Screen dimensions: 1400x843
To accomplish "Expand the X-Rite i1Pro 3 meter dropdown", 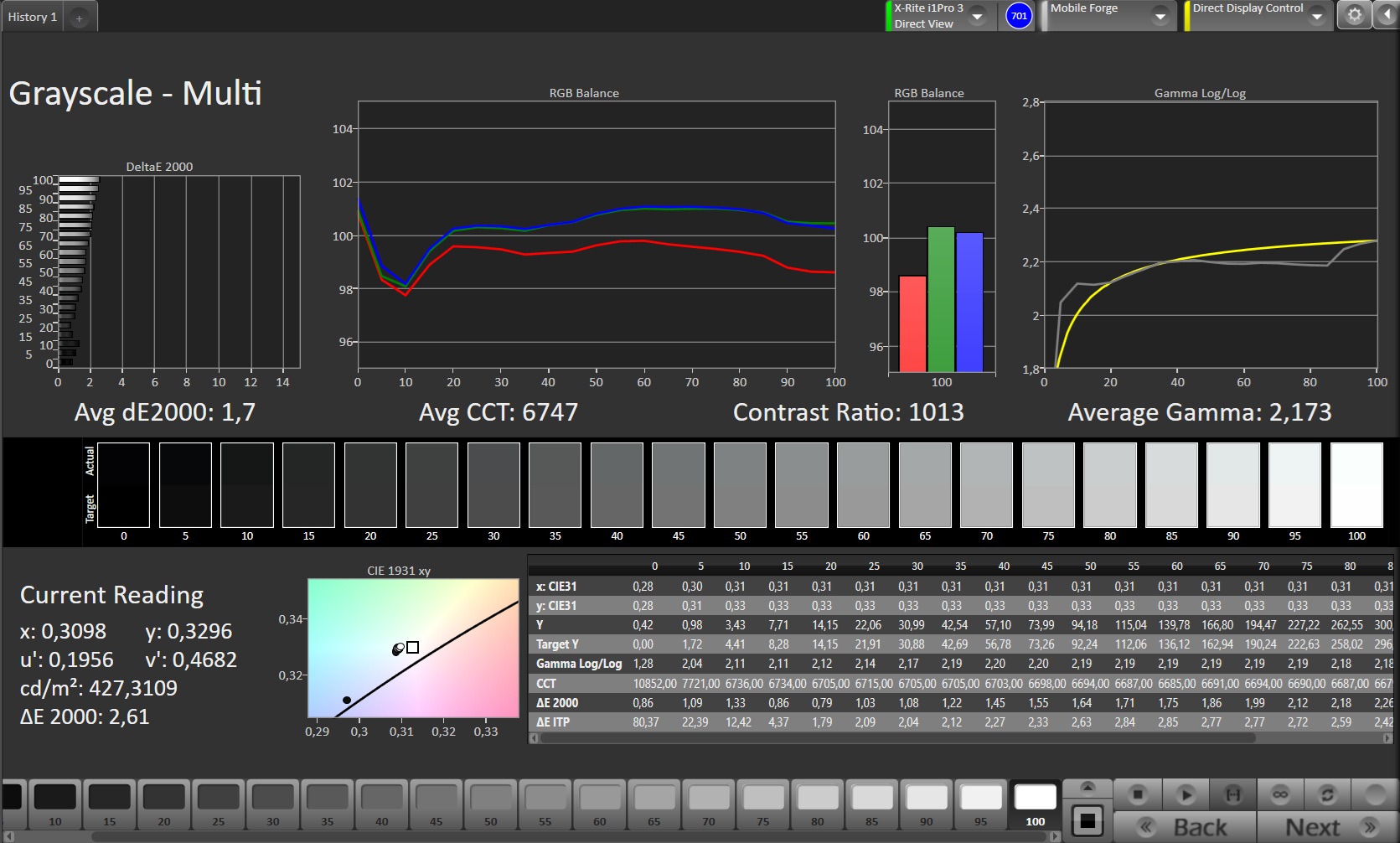I will [977, 16].
